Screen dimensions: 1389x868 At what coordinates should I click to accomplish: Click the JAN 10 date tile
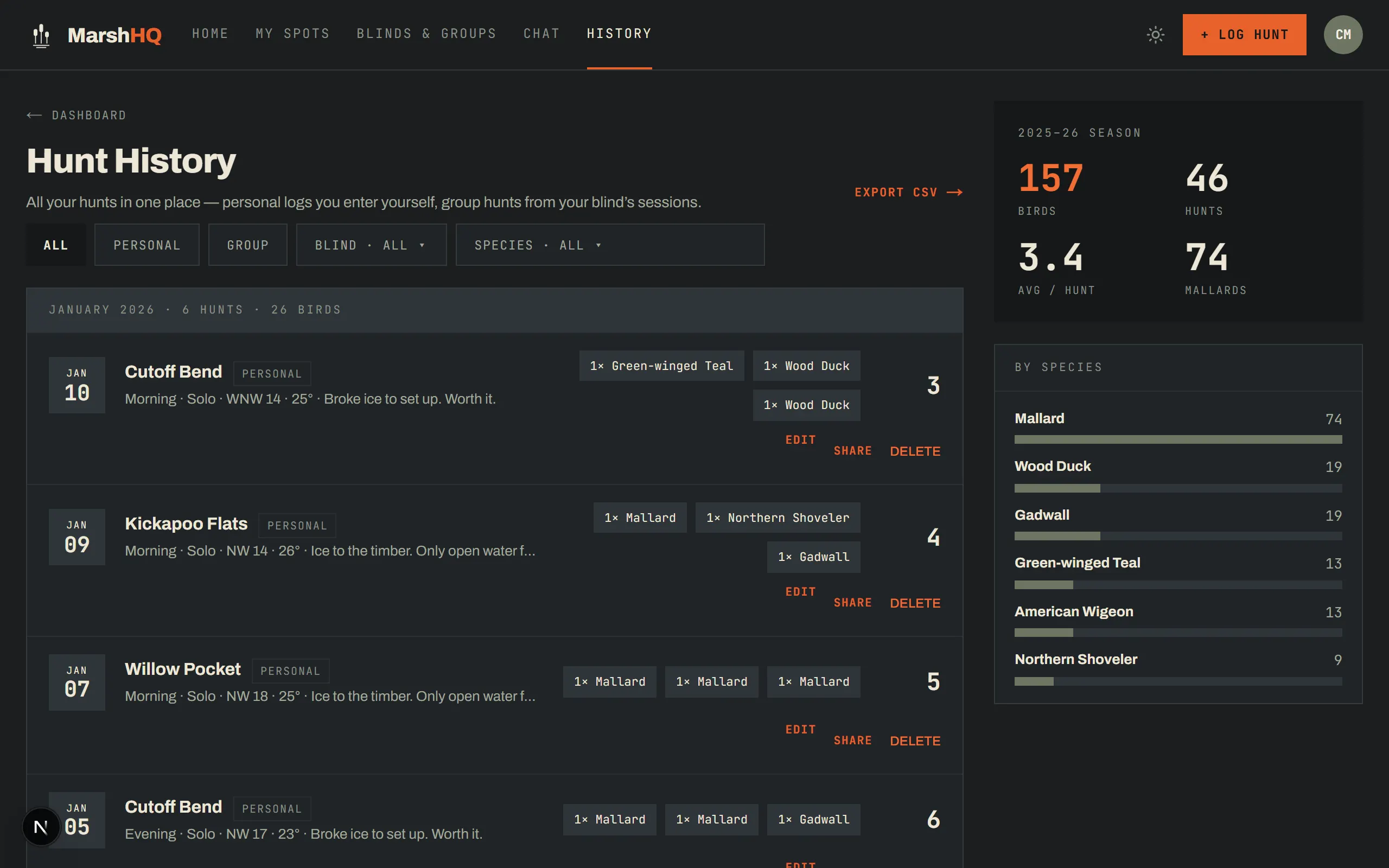pos(77,385)
